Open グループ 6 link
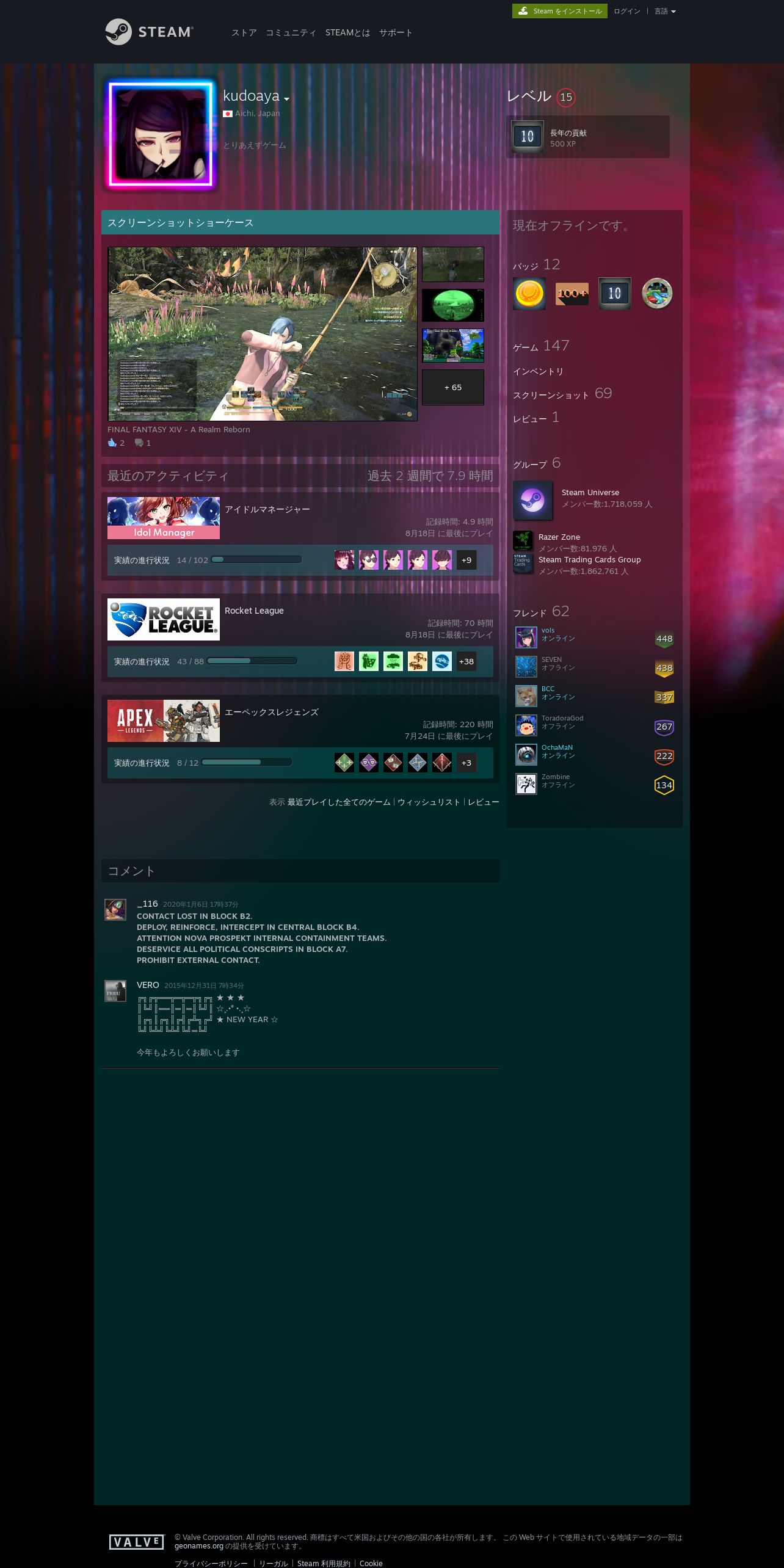The height and width of the screenshot is (1568, 784). 537,463
